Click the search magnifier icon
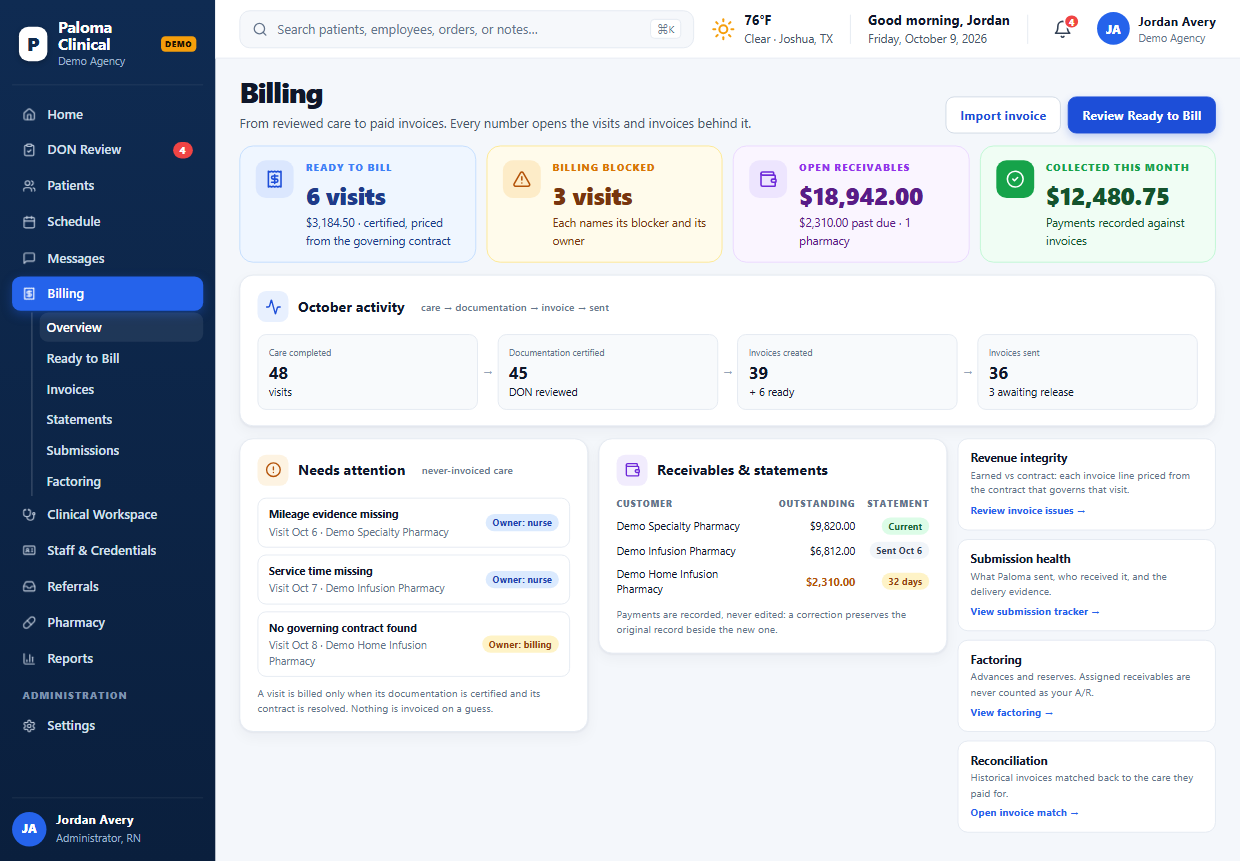 pyautogui.click(x=260, y=30)
